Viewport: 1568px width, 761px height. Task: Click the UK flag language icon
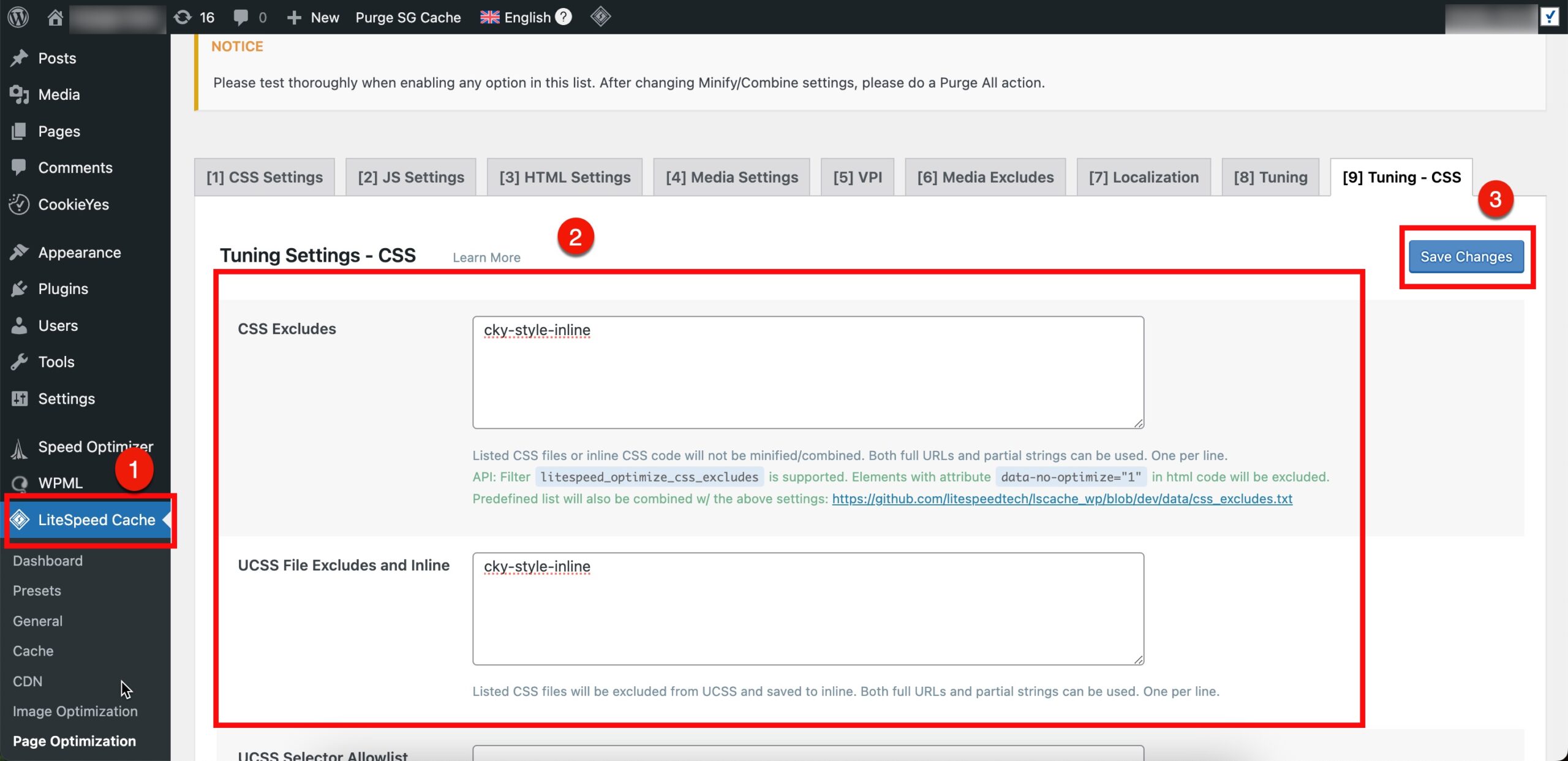489,17
